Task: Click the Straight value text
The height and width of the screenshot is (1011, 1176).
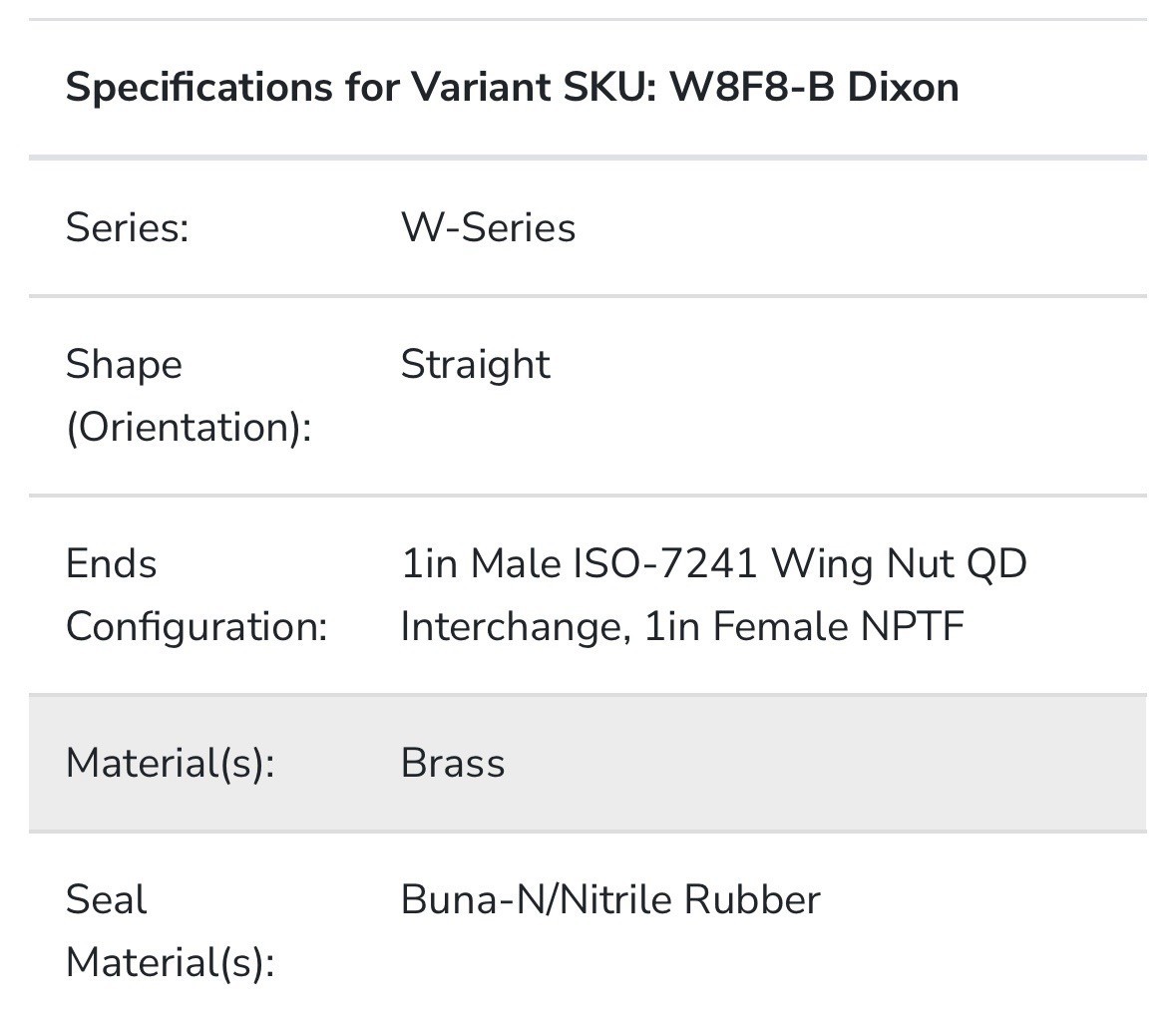Action: pyautogui.click(x=476, y=365)
